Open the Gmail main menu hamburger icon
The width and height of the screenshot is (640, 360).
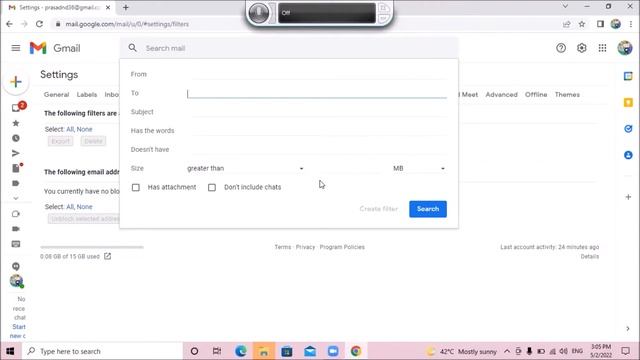point(16,48)
